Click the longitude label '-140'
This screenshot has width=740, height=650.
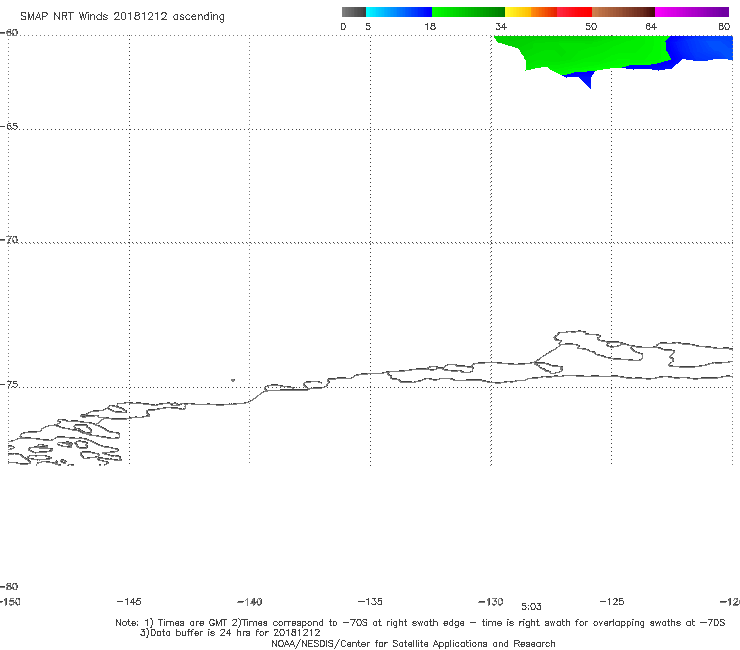point(250,601)
